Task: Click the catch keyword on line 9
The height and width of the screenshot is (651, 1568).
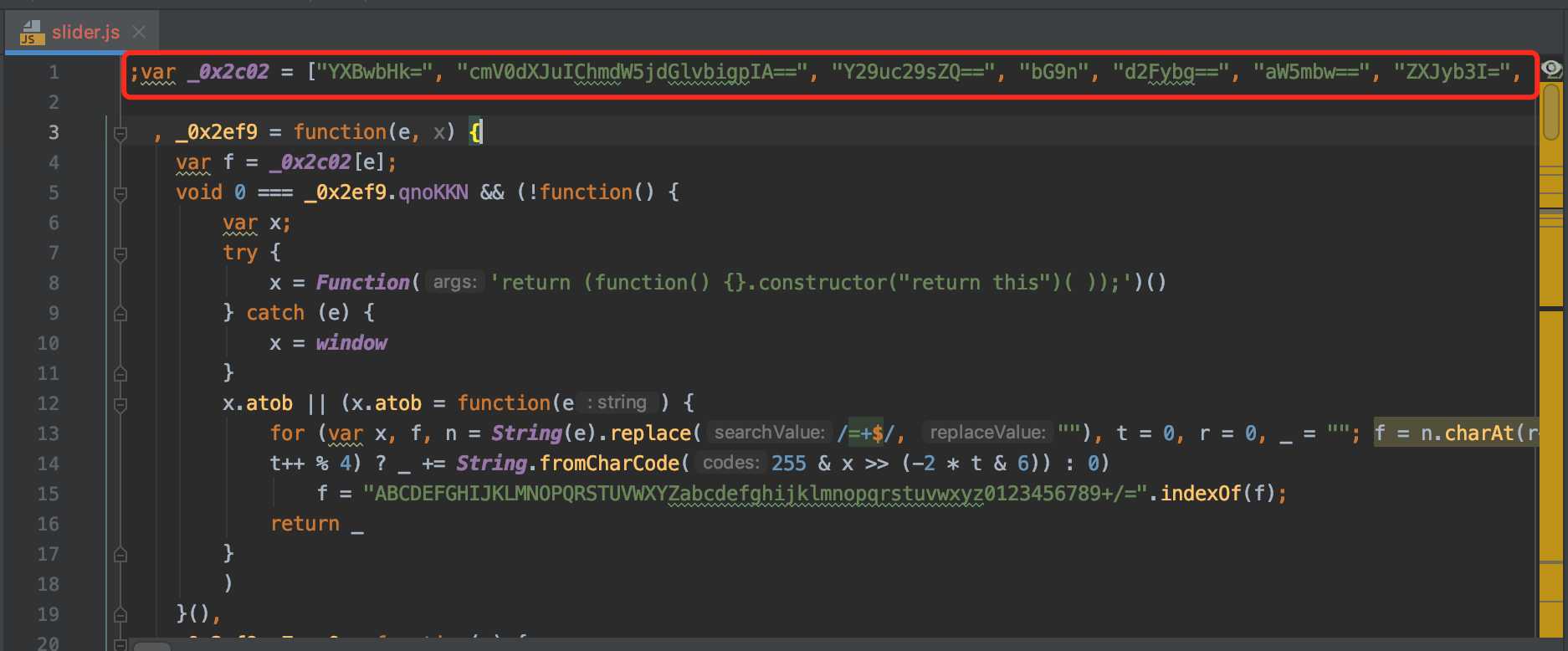Action: 275,313
